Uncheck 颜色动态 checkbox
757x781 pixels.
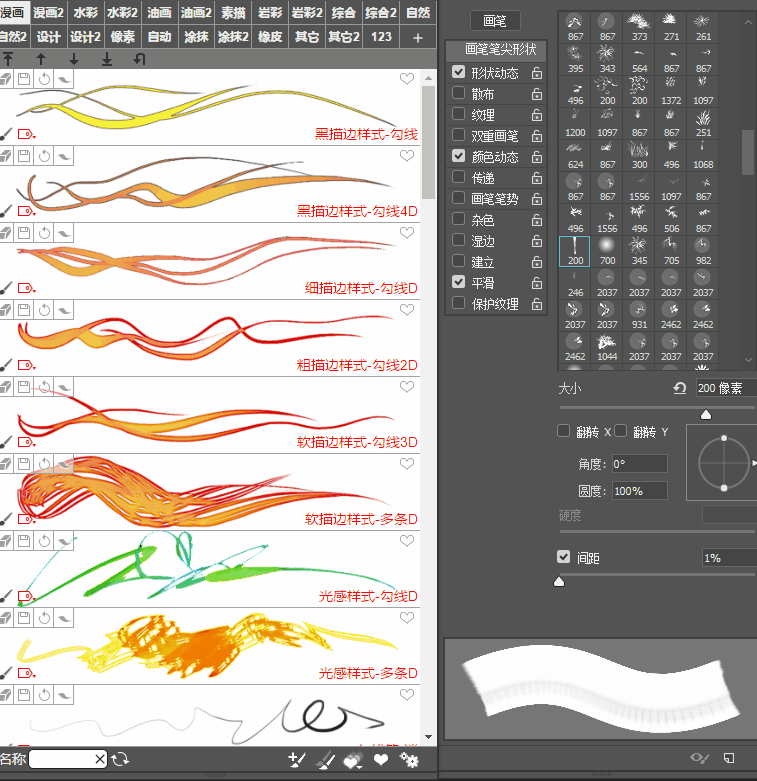(458, 156)
